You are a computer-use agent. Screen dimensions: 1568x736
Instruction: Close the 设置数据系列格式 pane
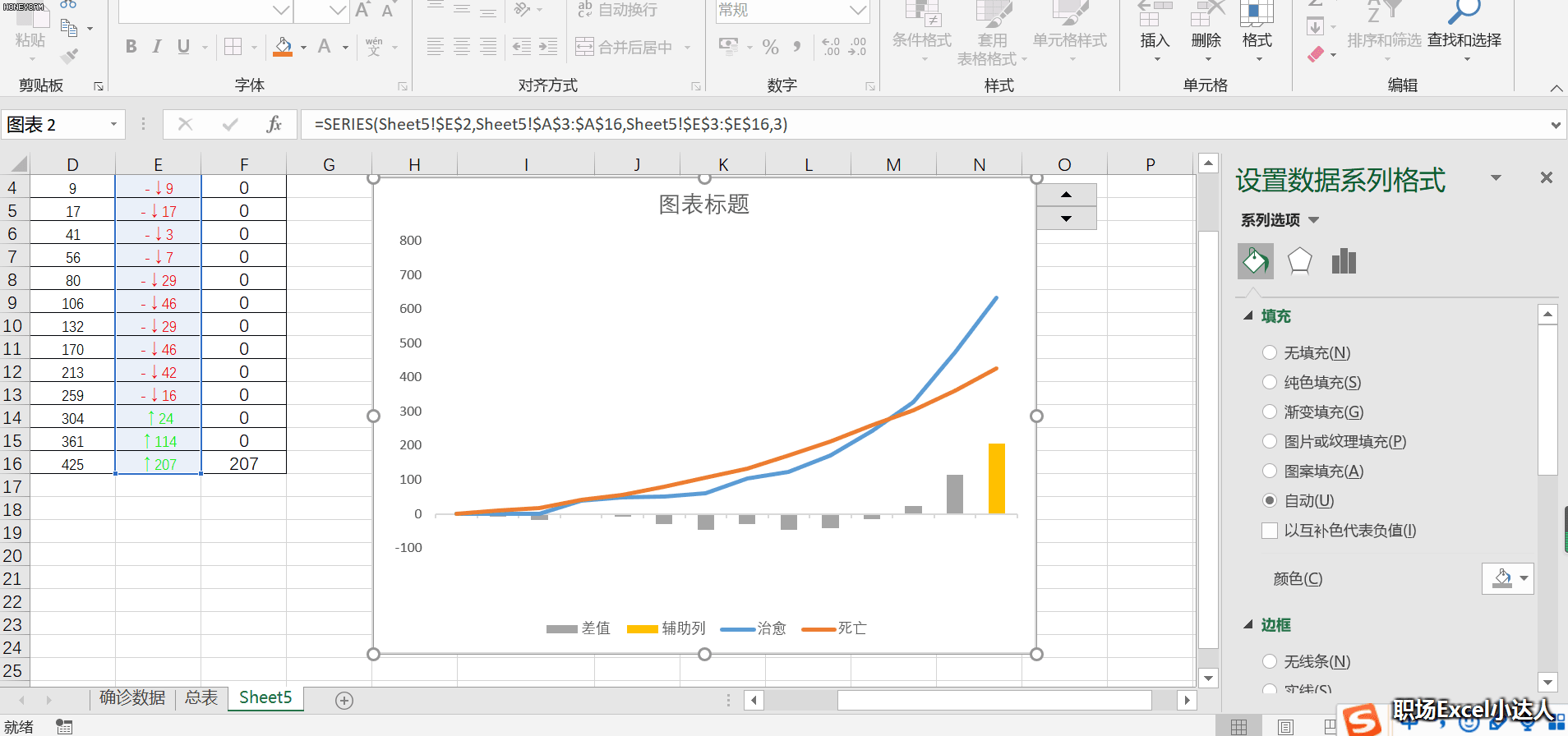tap(1547, 177)
